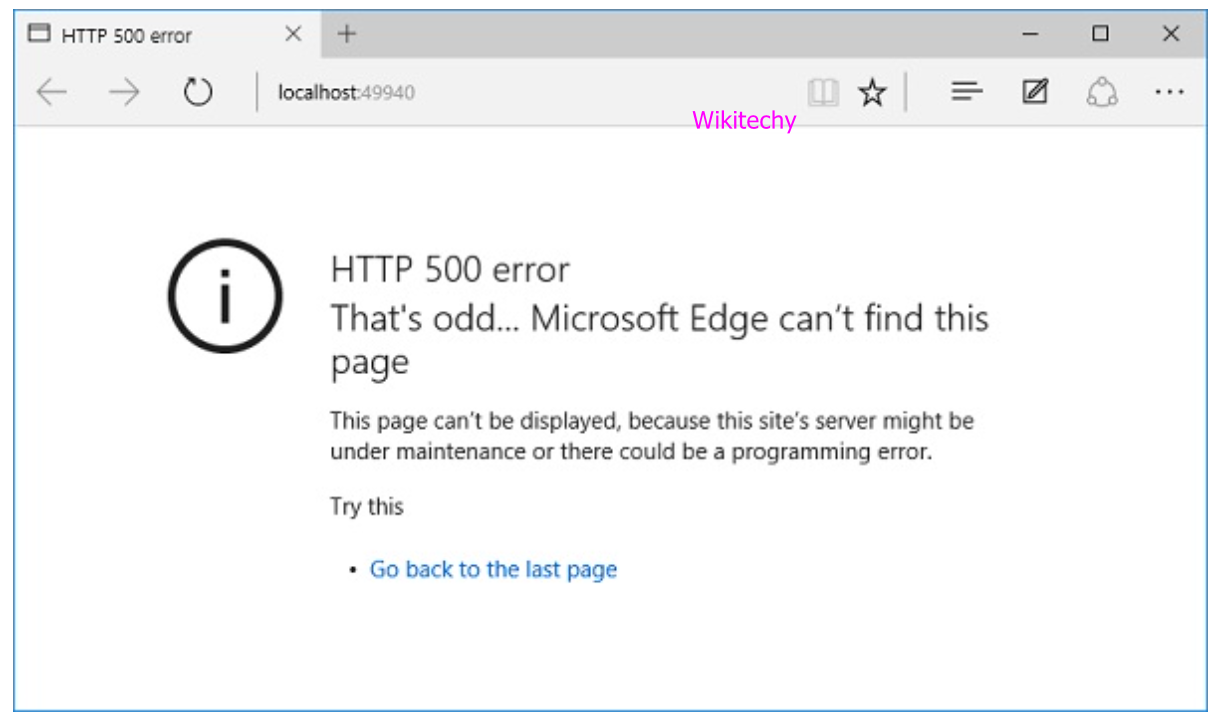
Task: Click the Share icon in toolbar
Action: [1101, 93]
